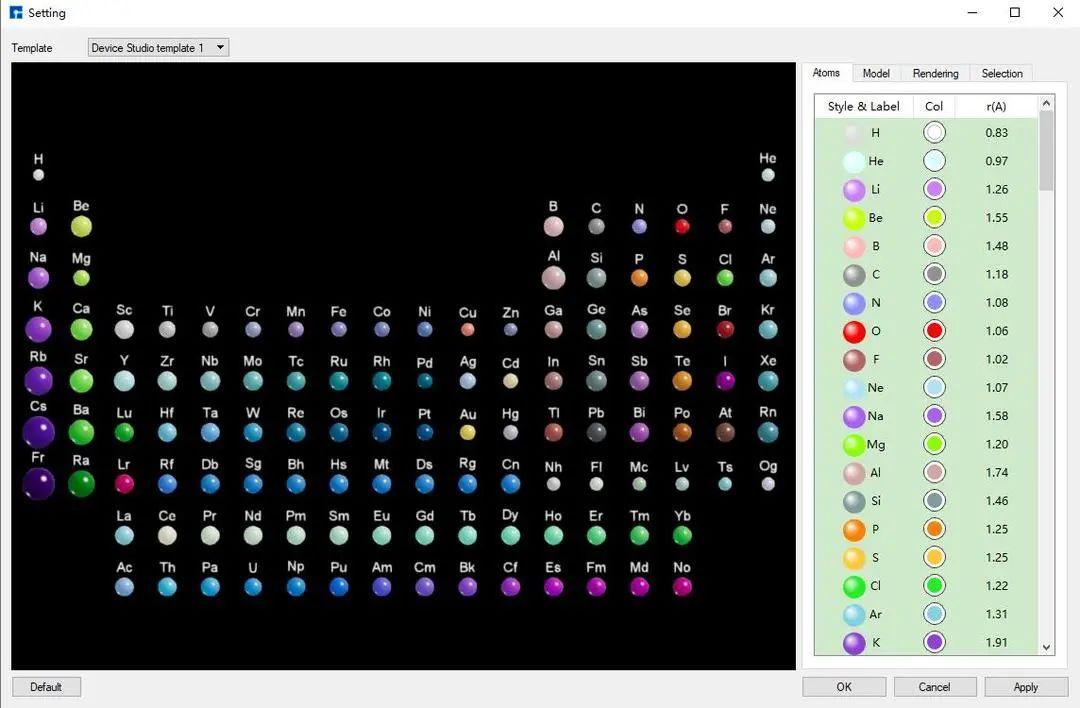Select the Helium (He) atom in table
The height and width of the screenshot is (708, 1080).
[768, 175]
